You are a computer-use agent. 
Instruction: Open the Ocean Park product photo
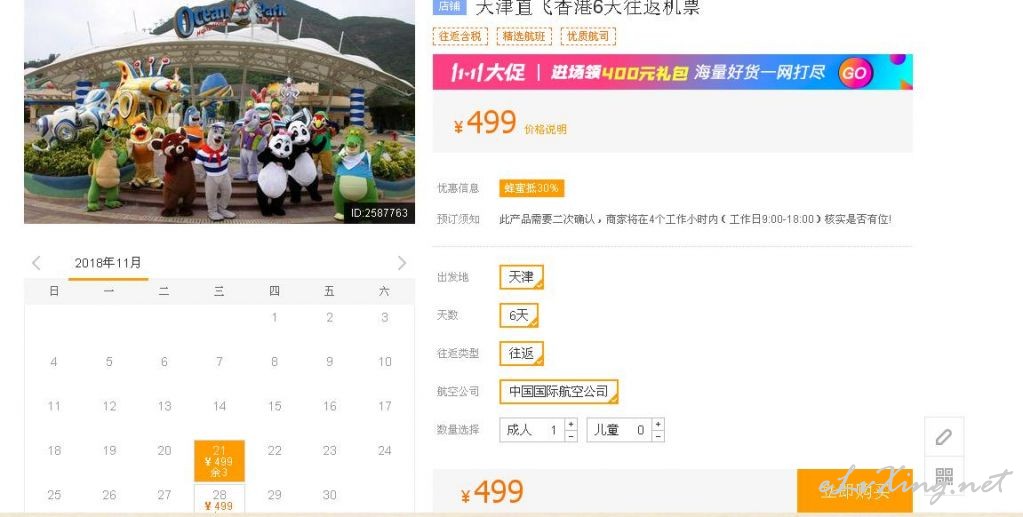tap(219, 112)
